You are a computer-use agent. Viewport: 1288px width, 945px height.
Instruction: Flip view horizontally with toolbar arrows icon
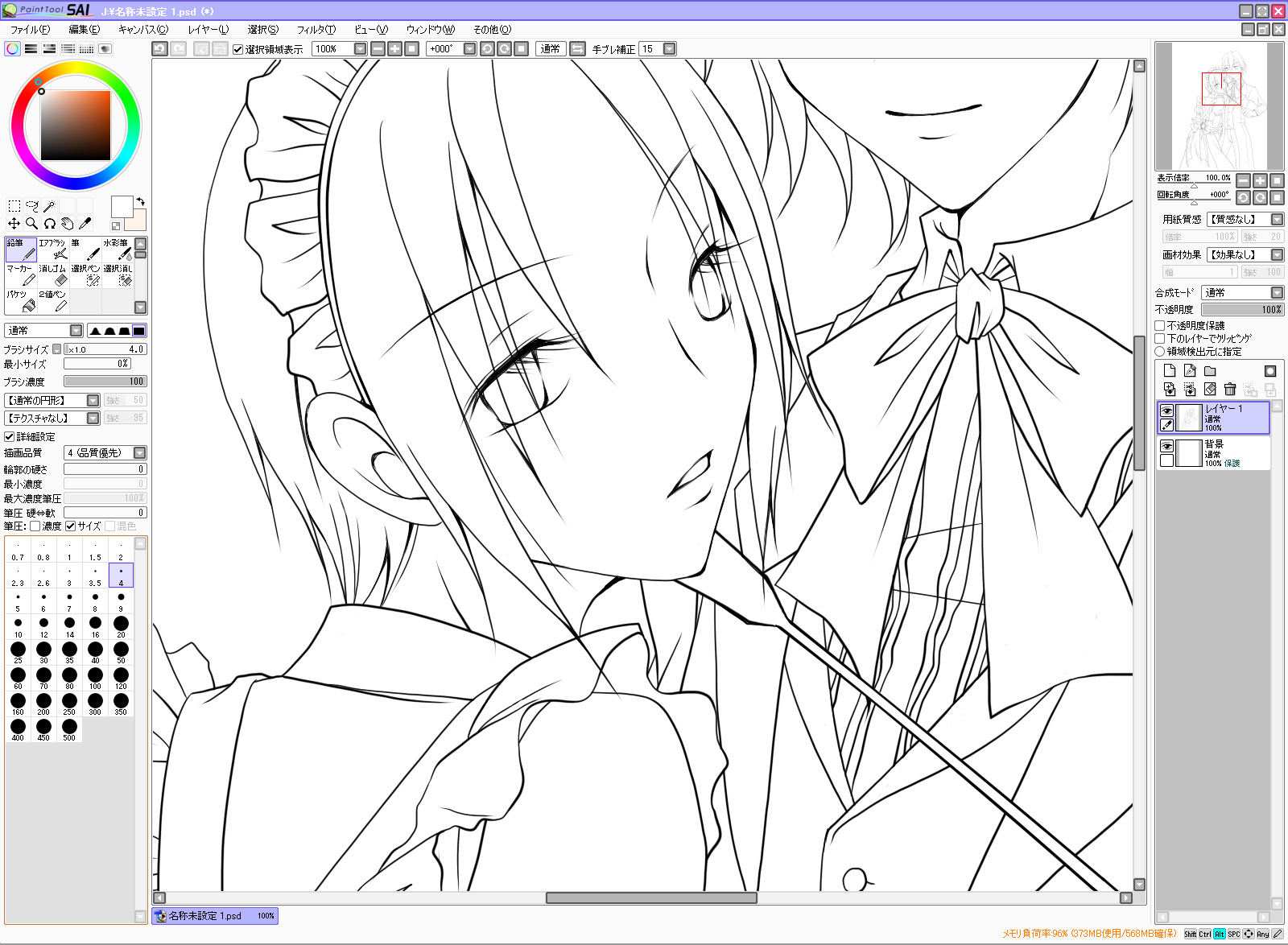[577, 49]
